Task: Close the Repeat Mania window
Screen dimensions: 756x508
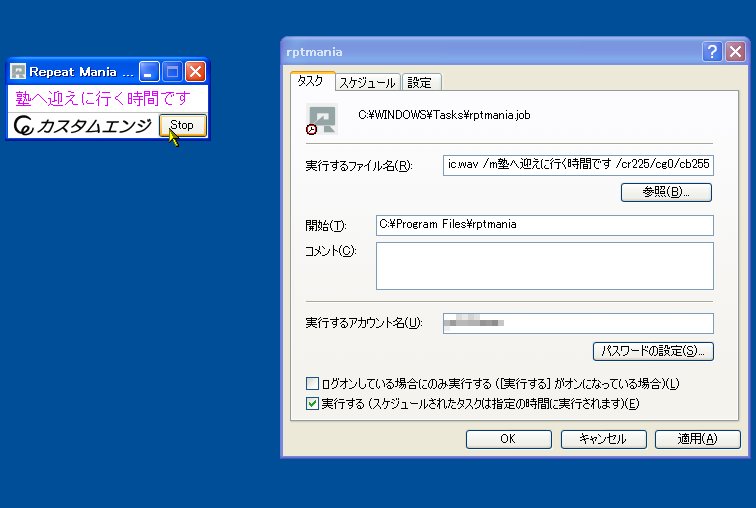Action: coord(195,72)
